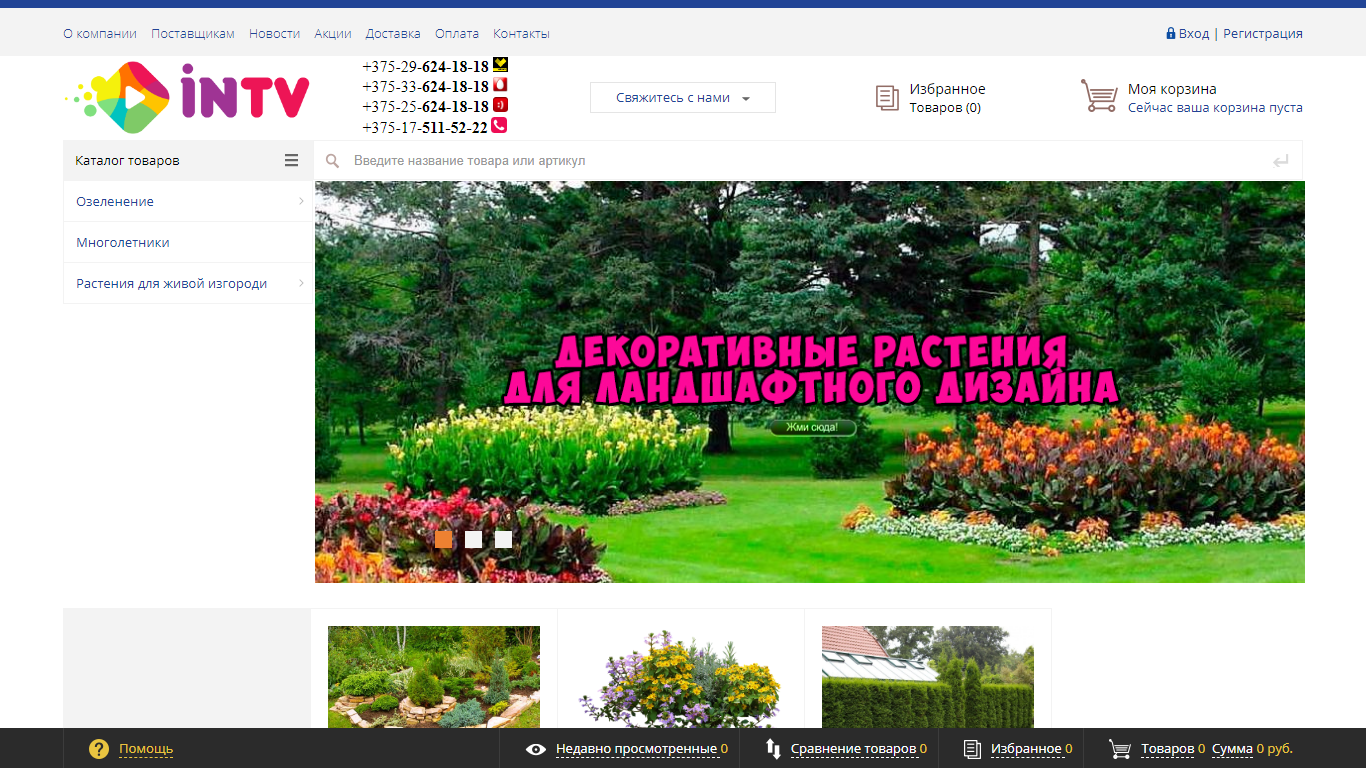The height and width of the screenshot is (768, 1366).
Task: Select the first orange slider dot
Action: click(x=444, y=539)
